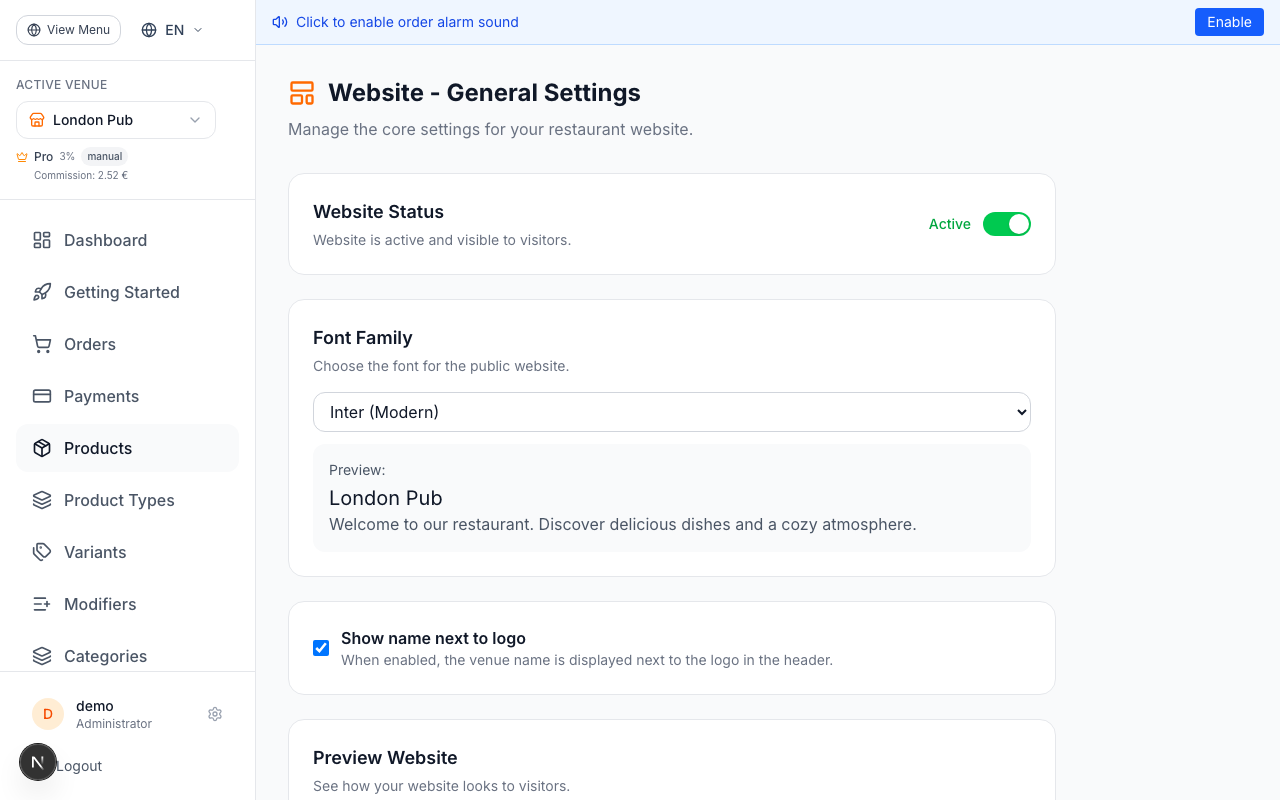This screenshot has height=800, width=1280.
Task: Click the Orders cart icon
Action: [41, 344]
